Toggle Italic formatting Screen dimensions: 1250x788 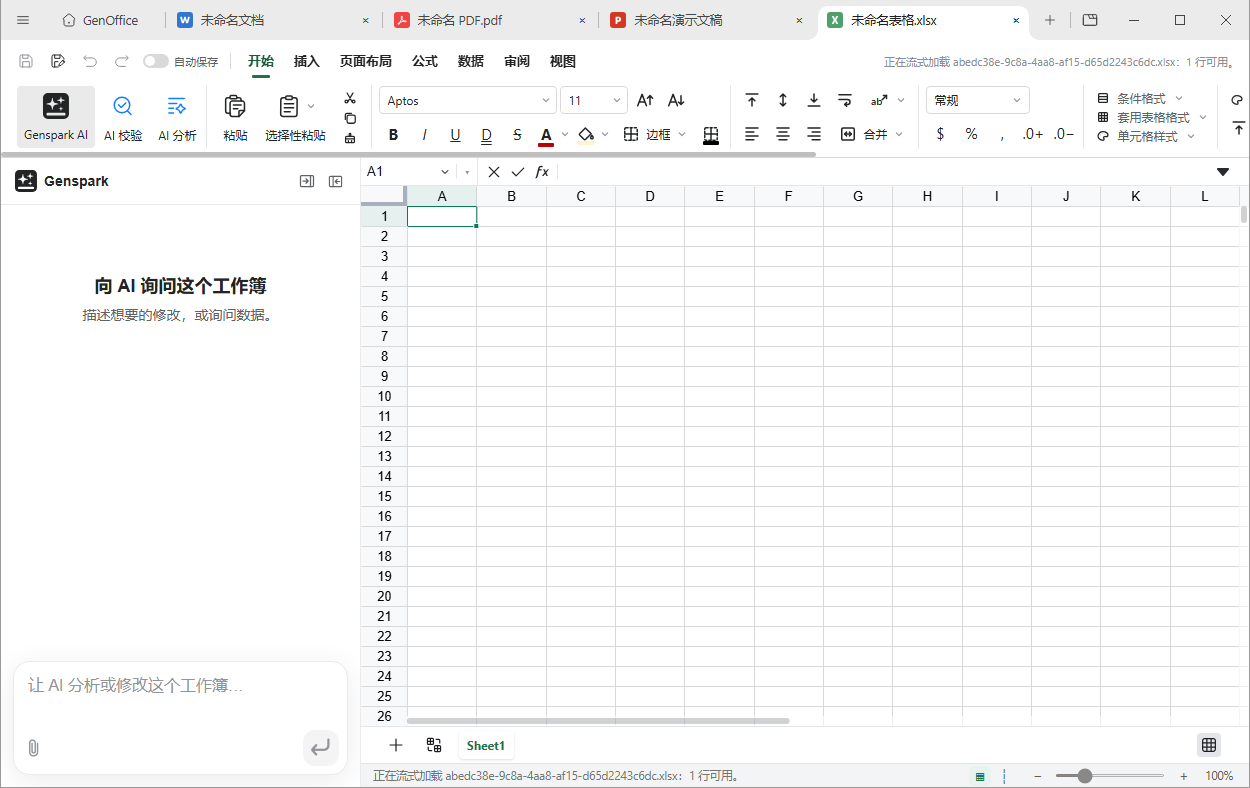click(x=424, y=135)
